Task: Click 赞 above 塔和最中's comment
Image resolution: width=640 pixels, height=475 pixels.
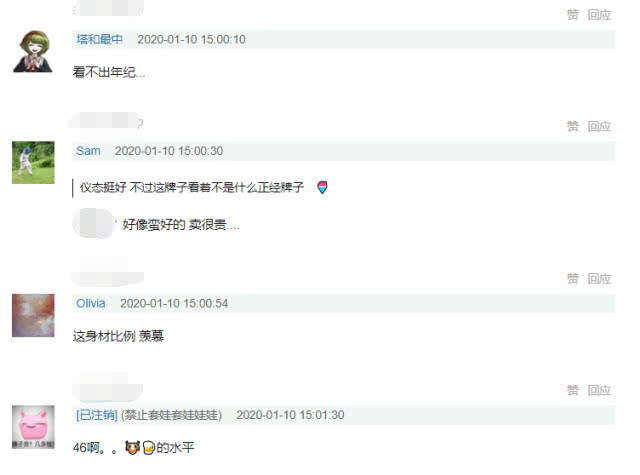Action: [x=572, y=15]
